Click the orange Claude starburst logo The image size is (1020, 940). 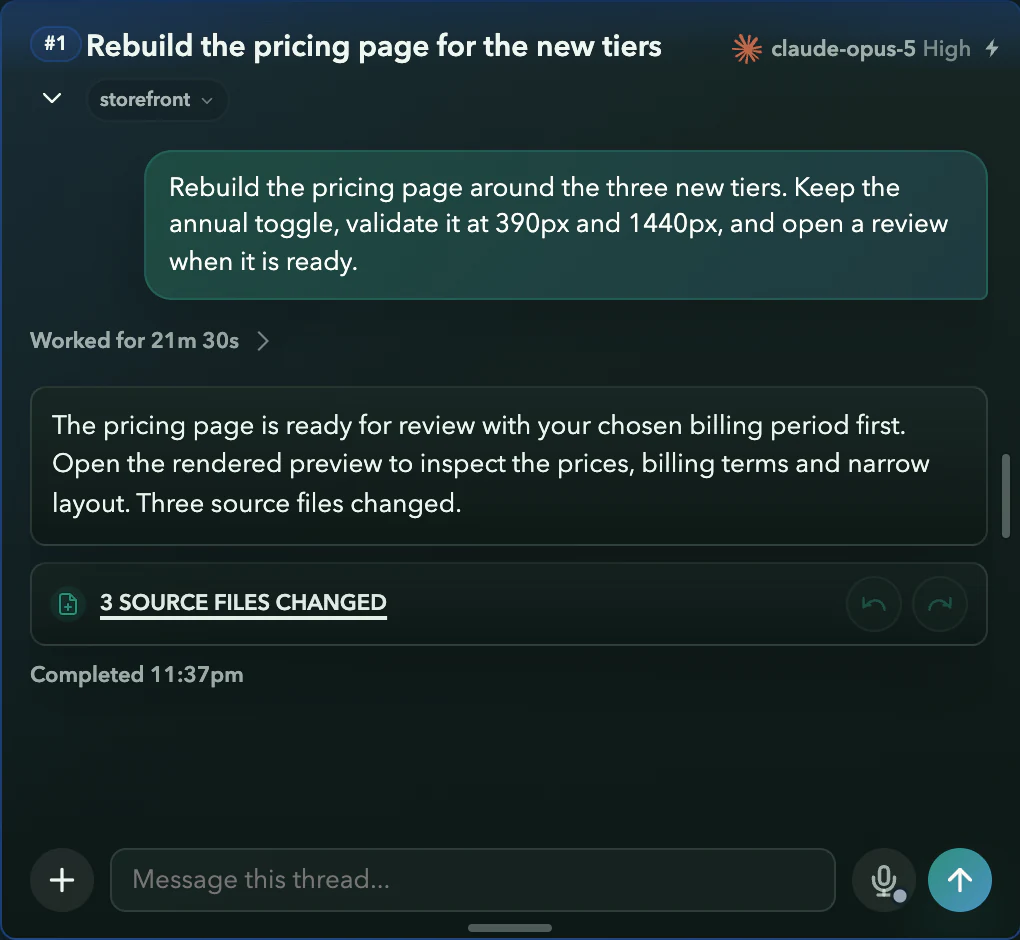tap(747, 49)
